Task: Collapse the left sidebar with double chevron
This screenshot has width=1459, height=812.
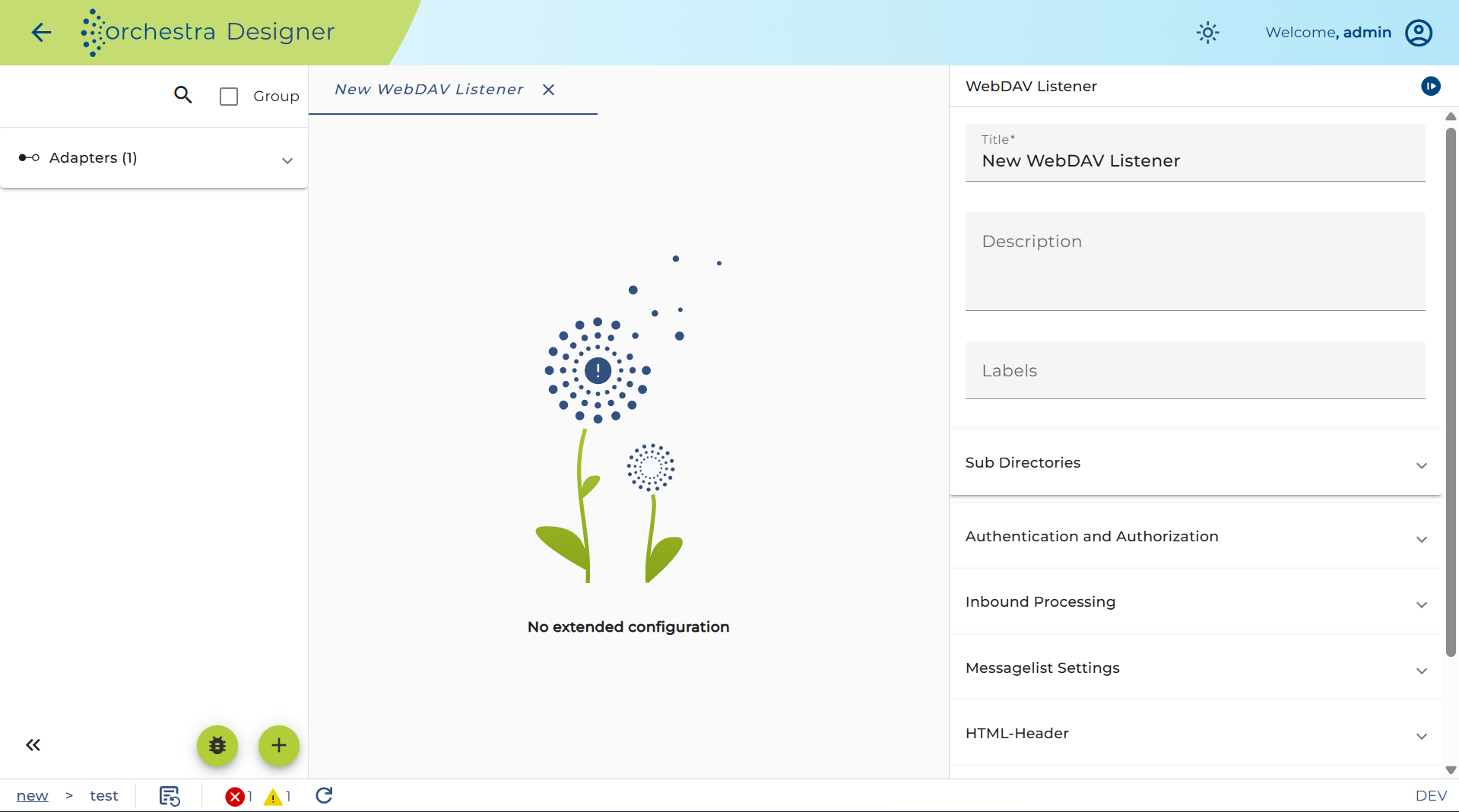Action: 33,745
